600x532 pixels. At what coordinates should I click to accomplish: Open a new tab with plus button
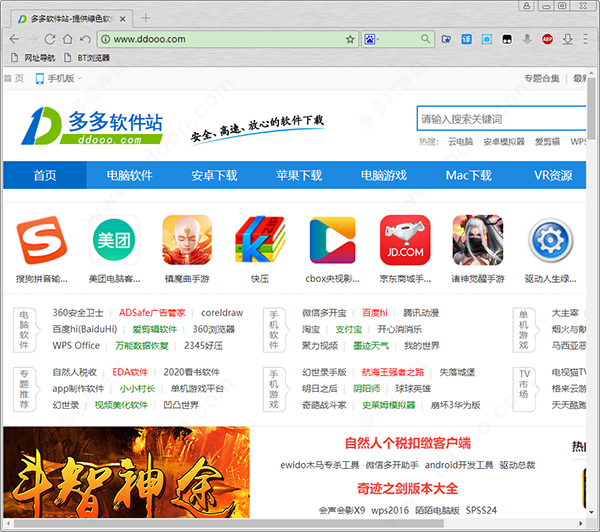click(145, 18)
